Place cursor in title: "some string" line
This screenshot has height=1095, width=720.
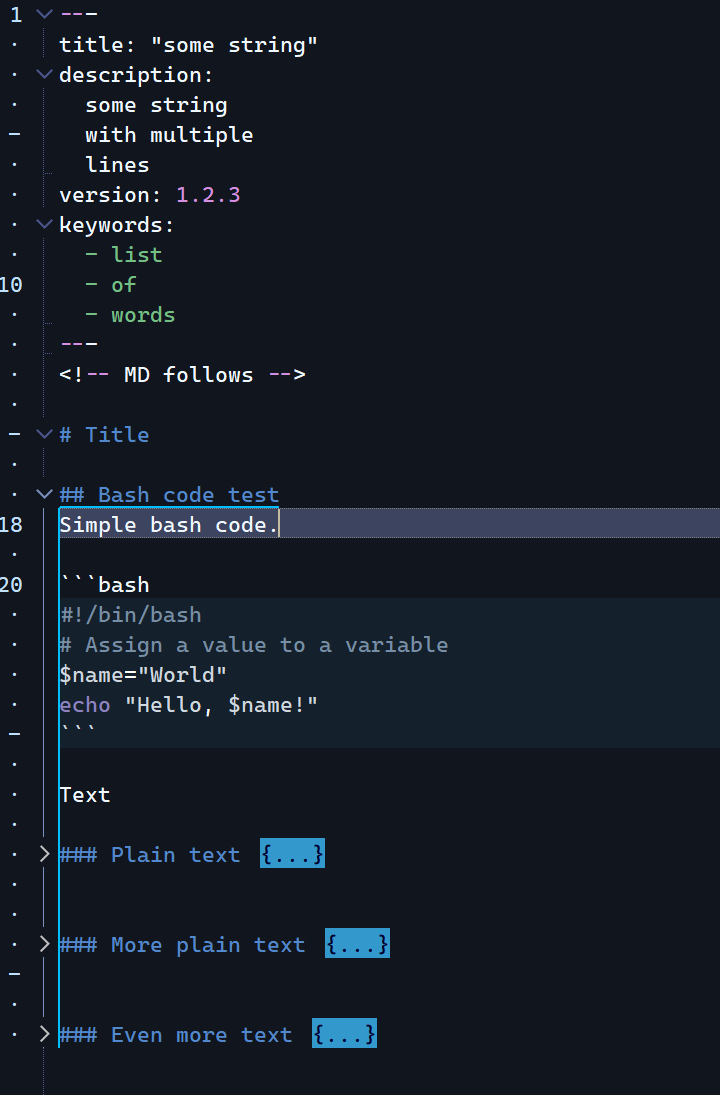(188, 45)
